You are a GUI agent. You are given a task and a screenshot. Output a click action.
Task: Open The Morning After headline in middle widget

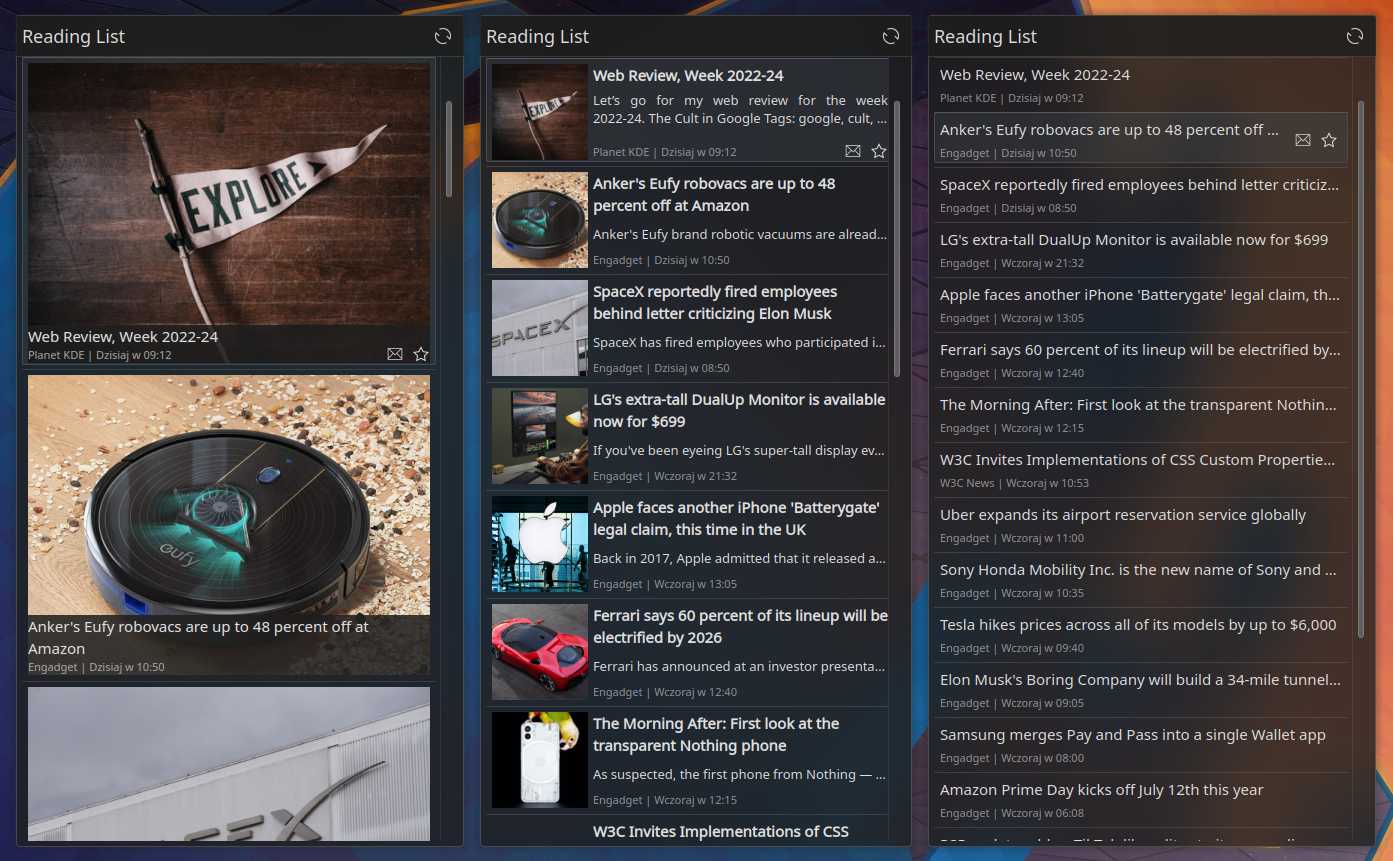716,735
